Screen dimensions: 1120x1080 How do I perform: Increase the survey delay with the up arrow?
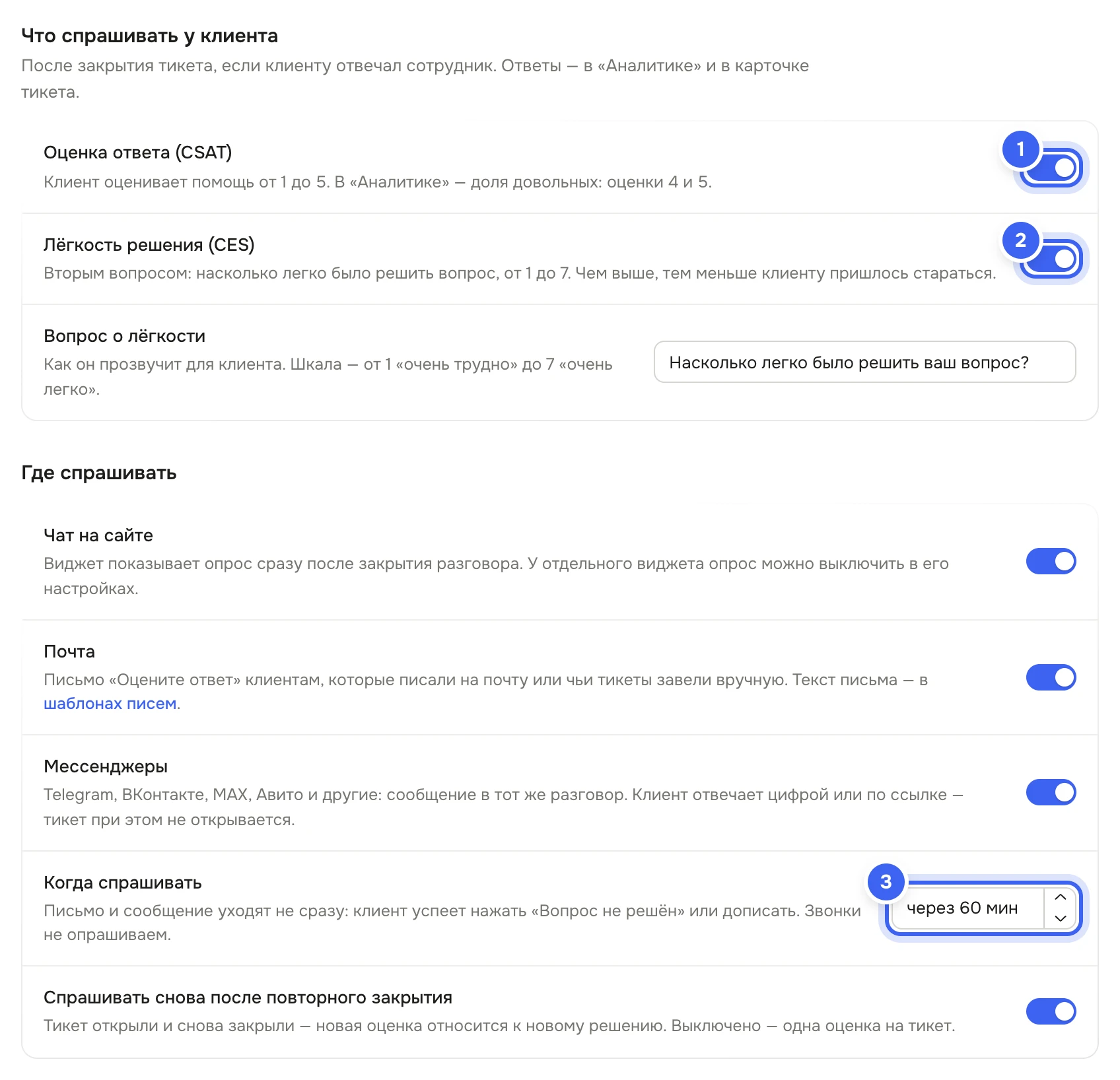click(x=1061, y=897)
